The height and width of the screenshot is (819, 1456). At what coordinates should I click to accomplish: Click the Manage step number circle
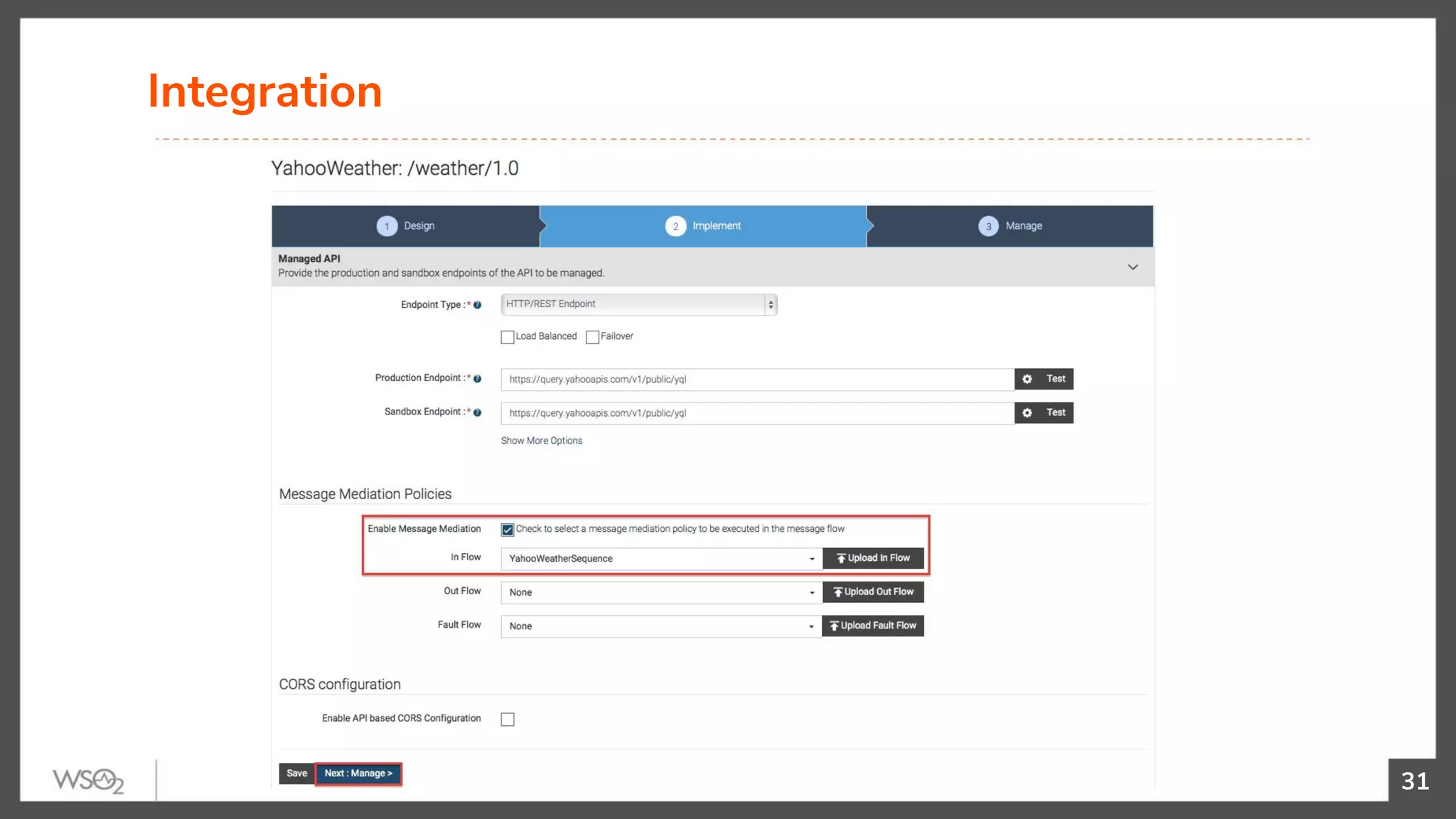pyautogui.click(x=988, y=226)
